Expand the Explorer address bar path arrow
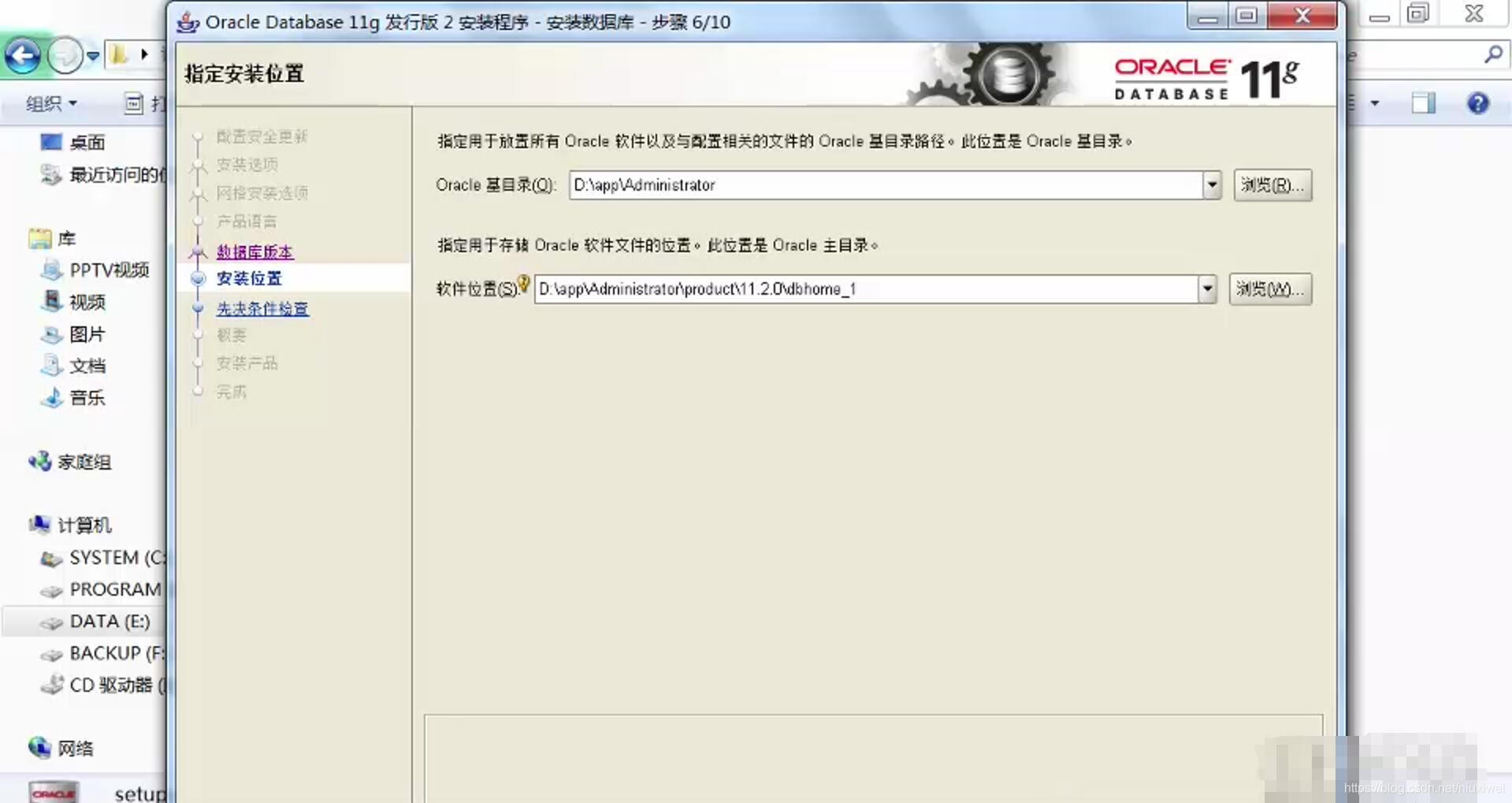Image resolution: width=1512 pixels, height=803 pixels. click(x=144, y=54)
